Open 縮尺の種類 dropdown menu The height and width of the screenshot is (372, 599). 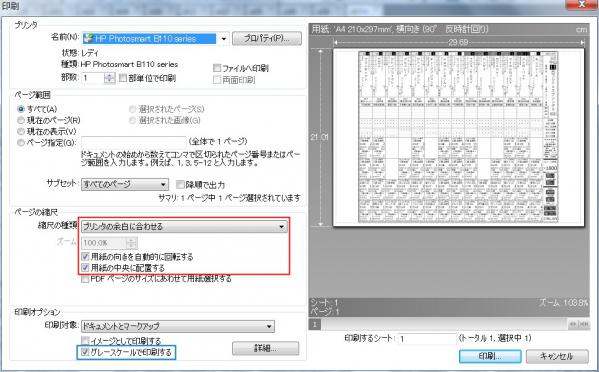pyautogui.click(x=184, y=226)
